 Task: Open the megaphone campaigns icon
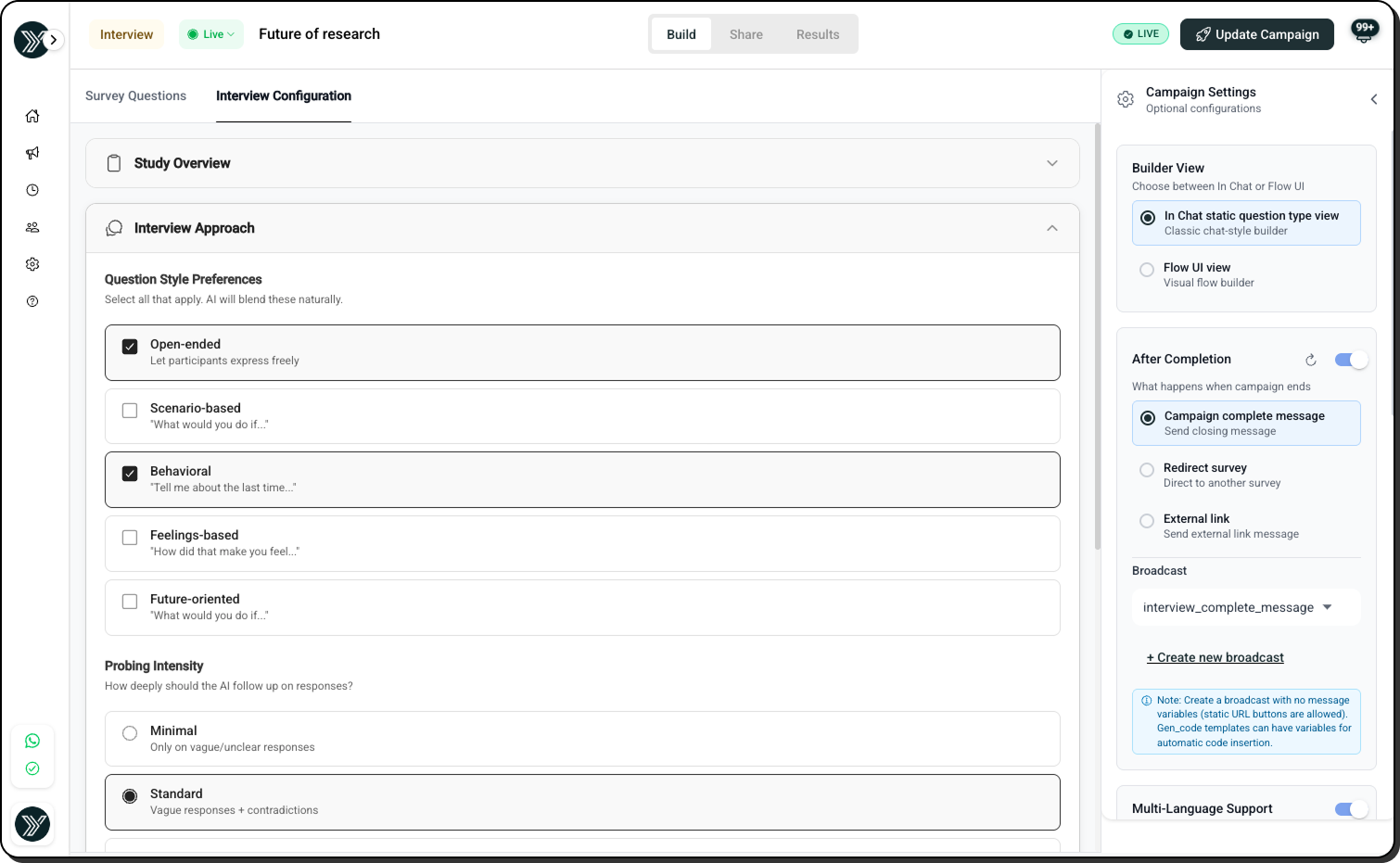32,153
